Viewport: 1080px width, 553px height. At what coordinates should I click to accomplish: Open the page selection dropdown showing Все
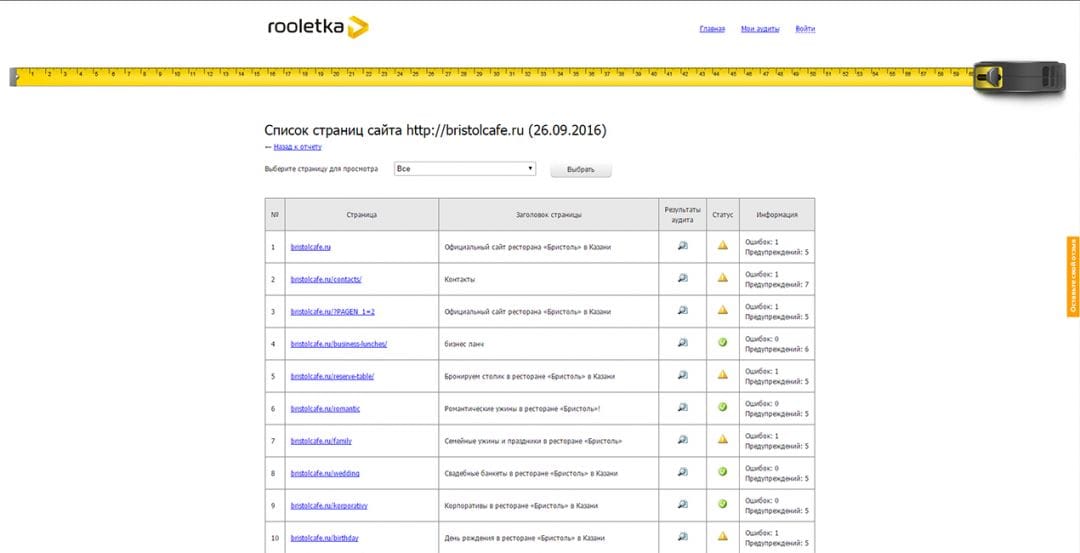point(465,169)
